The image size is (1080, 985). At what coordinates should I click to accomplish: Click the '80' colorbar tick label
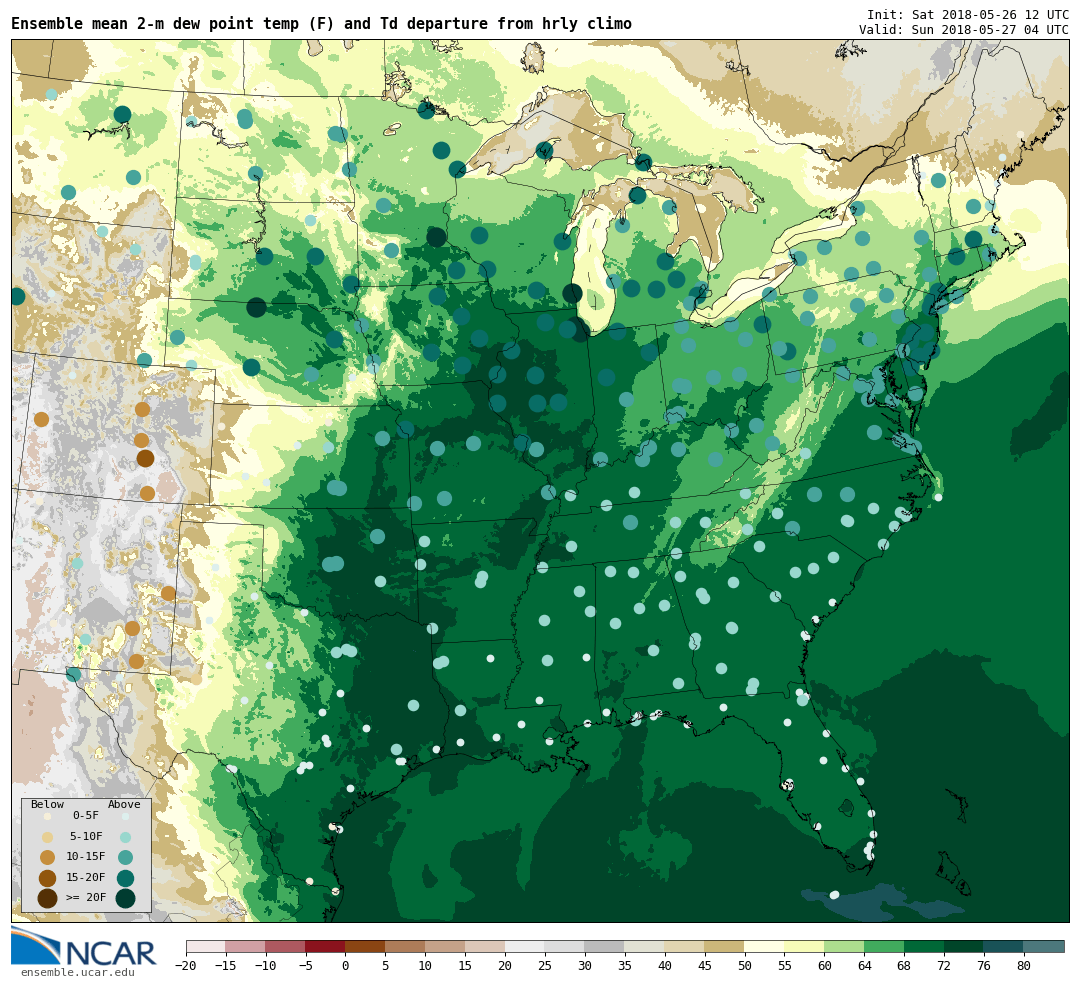(1024, 966)
